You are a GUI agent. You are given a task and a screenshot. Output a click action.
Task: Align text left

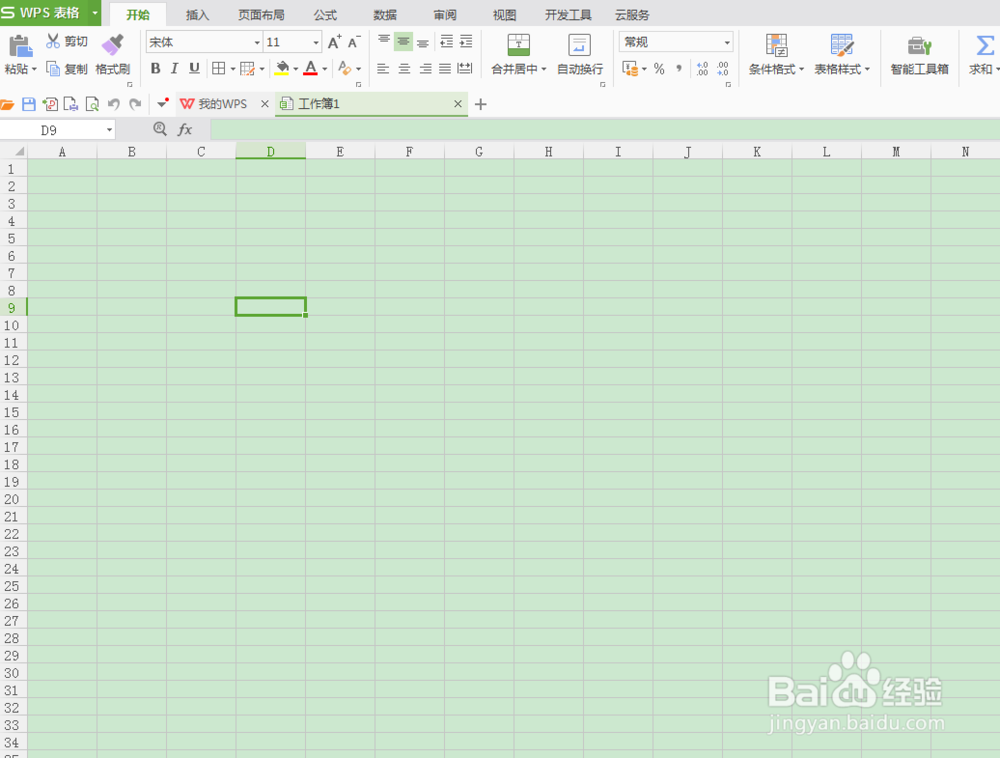383,68
